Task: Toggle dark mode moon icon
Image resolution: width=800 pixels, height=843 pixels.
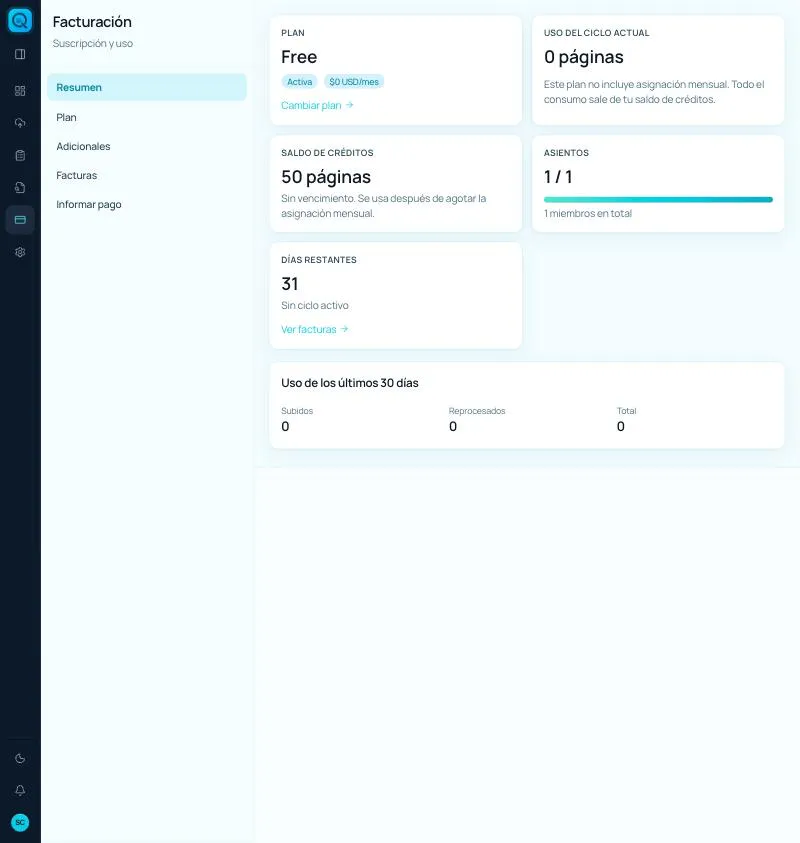Action: tap(20, 759)
